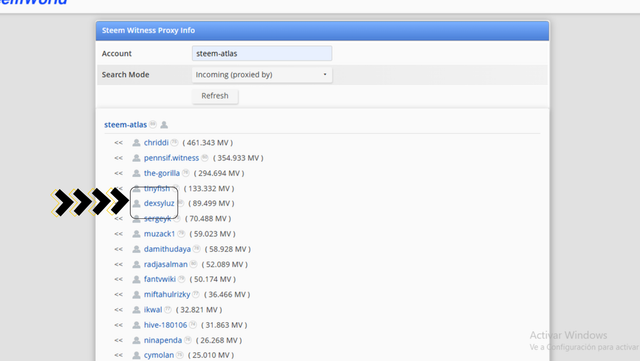The height and width of the screenshot is (361, 640).
Task: Click the user icon next to steem-atlas heading
Action: (164, 125)
